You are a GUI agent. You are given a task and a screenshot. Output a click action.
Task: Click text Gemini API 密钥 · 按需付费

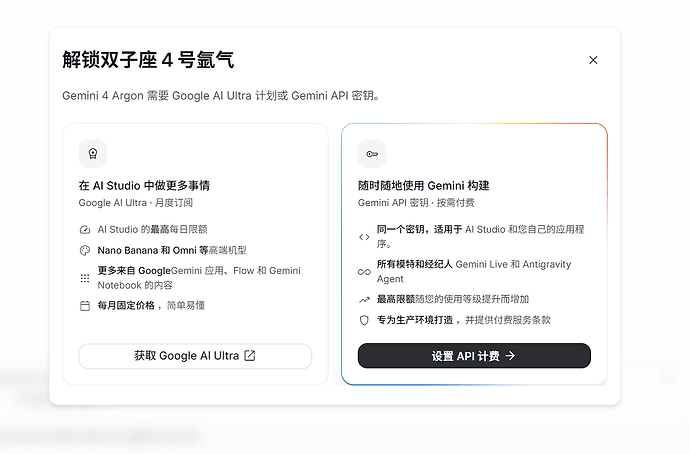pos(416,203)
